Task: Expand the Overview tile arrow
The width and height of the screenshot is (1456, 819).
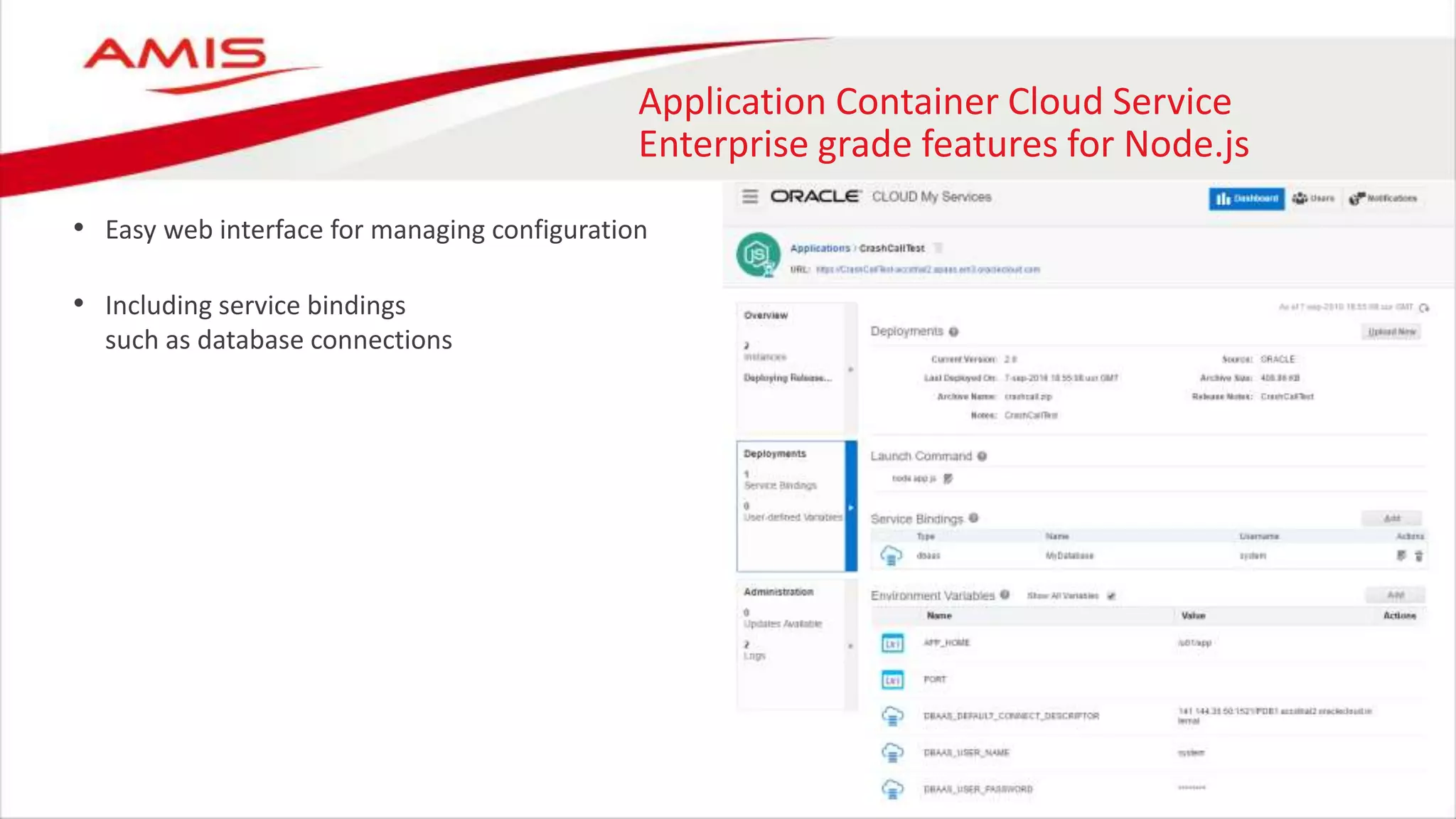Action: coord(851,370)
